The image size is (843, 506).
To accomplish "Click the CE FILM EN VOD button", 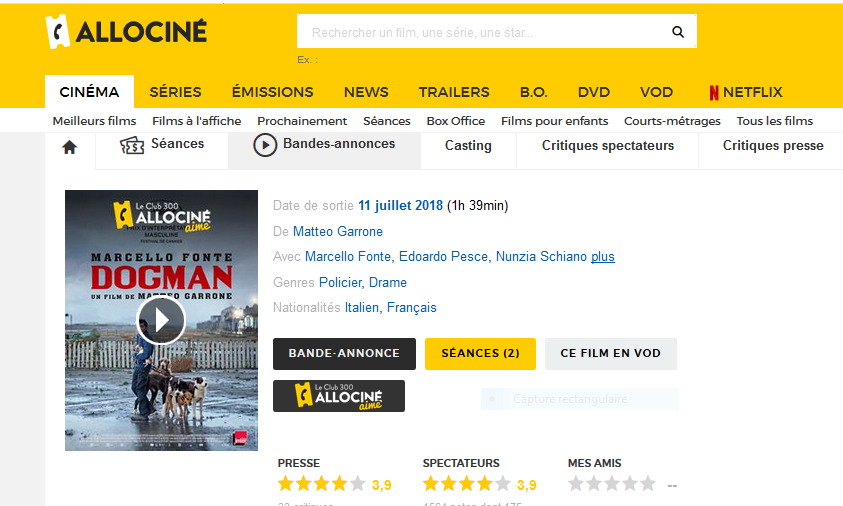I will pyautogui.click(x=610, y=353).
